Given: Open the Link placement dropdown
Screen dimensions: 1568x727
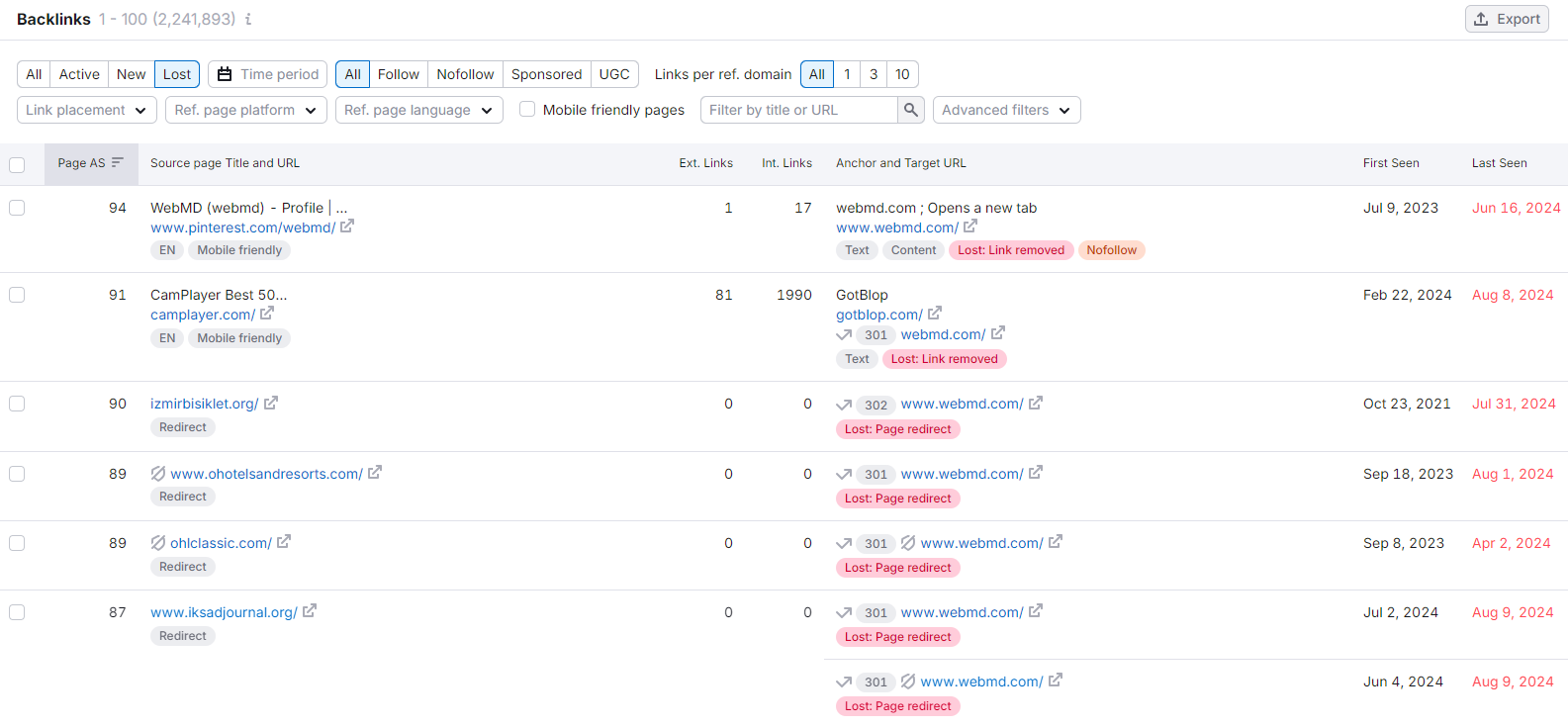Looking at the screenshot, I should [x=87, y=110].
